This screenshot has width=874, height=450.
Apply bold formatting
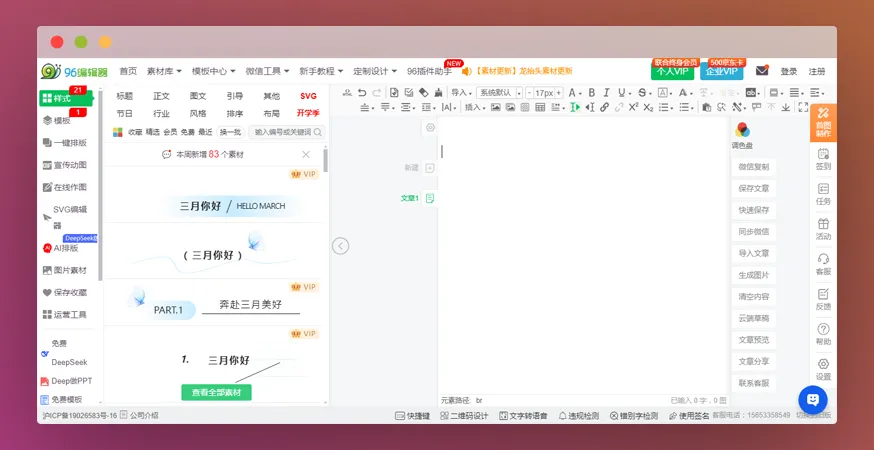(592, 93)
